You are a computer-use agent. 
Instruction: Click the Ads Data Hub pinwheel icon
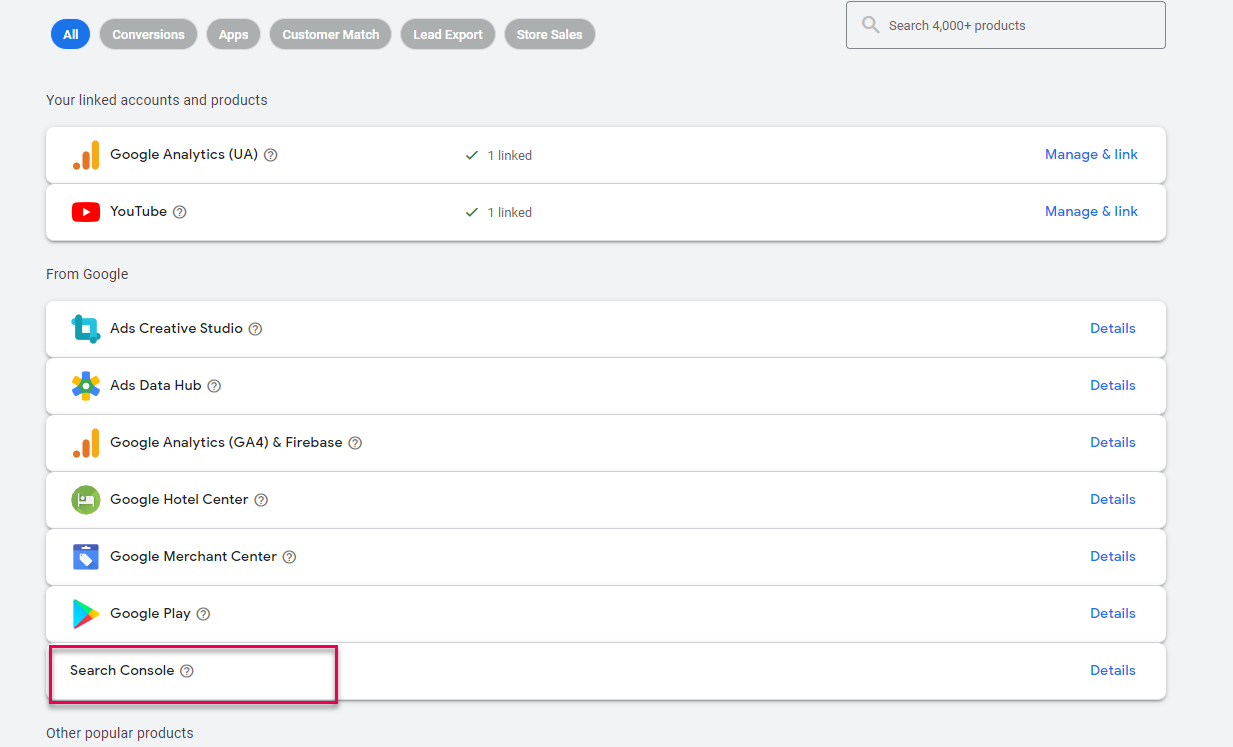86,385
